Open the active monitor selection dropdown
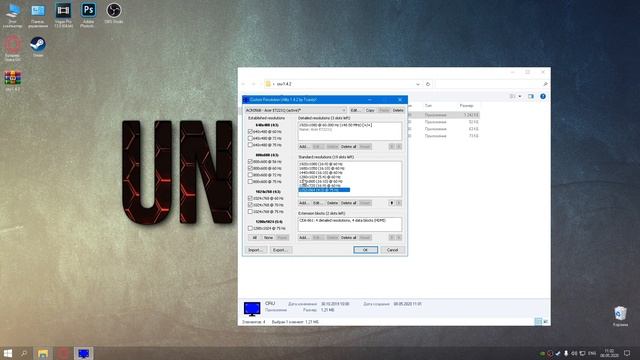Image resolution: width=640 pixels, height=360 pixels. pyautogui.click(x=296, y=111)
